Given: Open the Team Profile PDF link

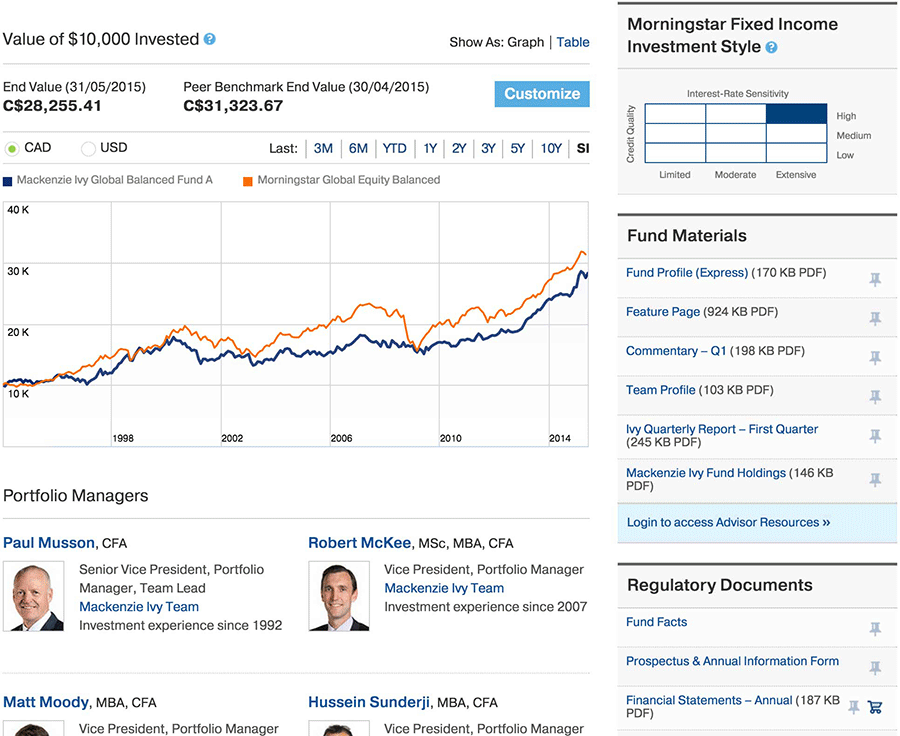Looking at the screenshot, I should coord(661,390).
